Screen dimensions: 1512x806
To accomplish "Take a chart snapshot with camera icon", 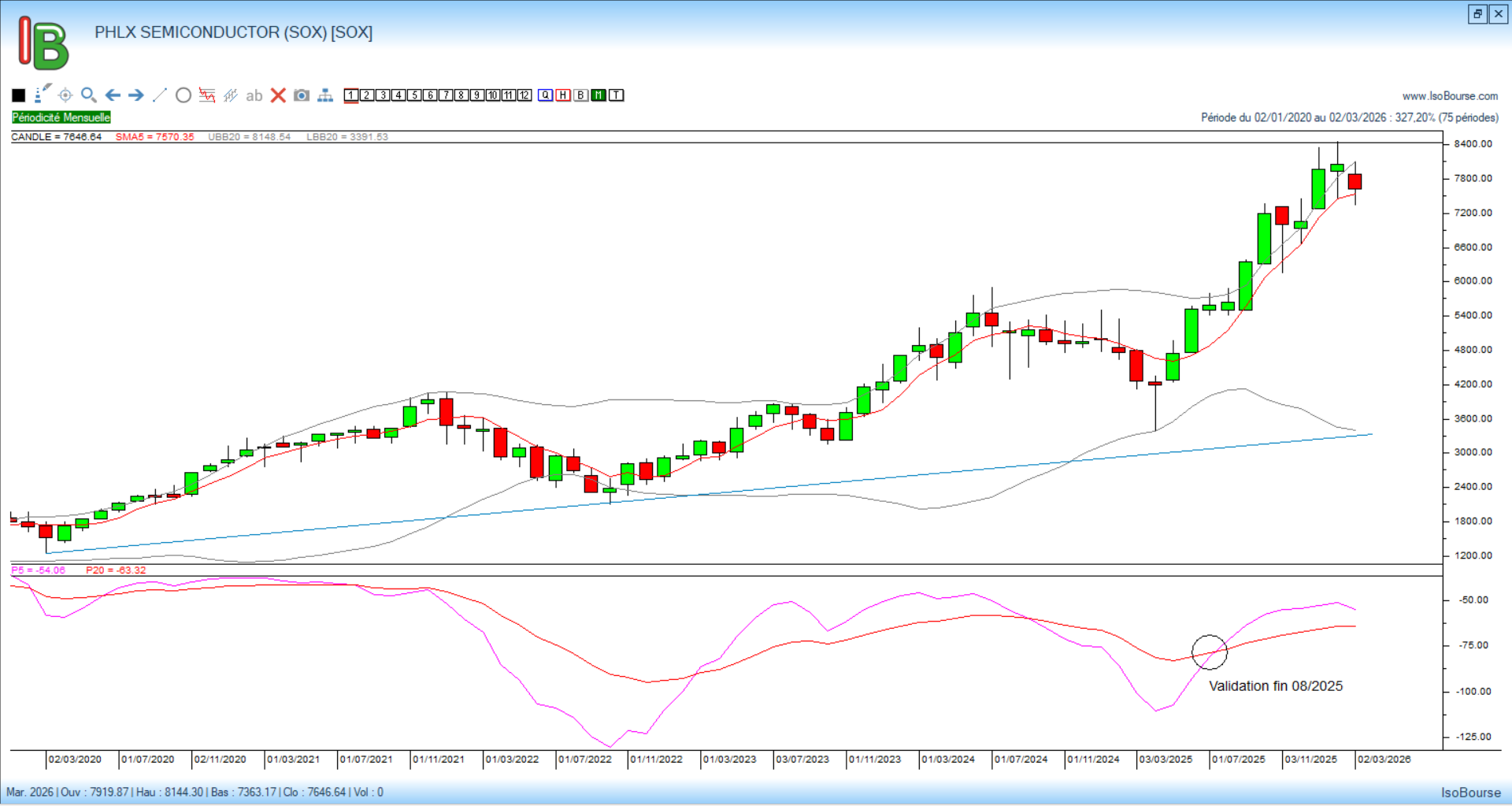I will [302, 95].
